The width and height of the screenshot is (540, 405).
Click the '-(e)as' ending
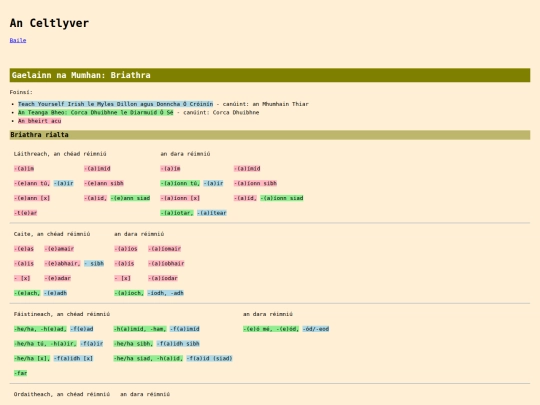(x=24, y=249)
